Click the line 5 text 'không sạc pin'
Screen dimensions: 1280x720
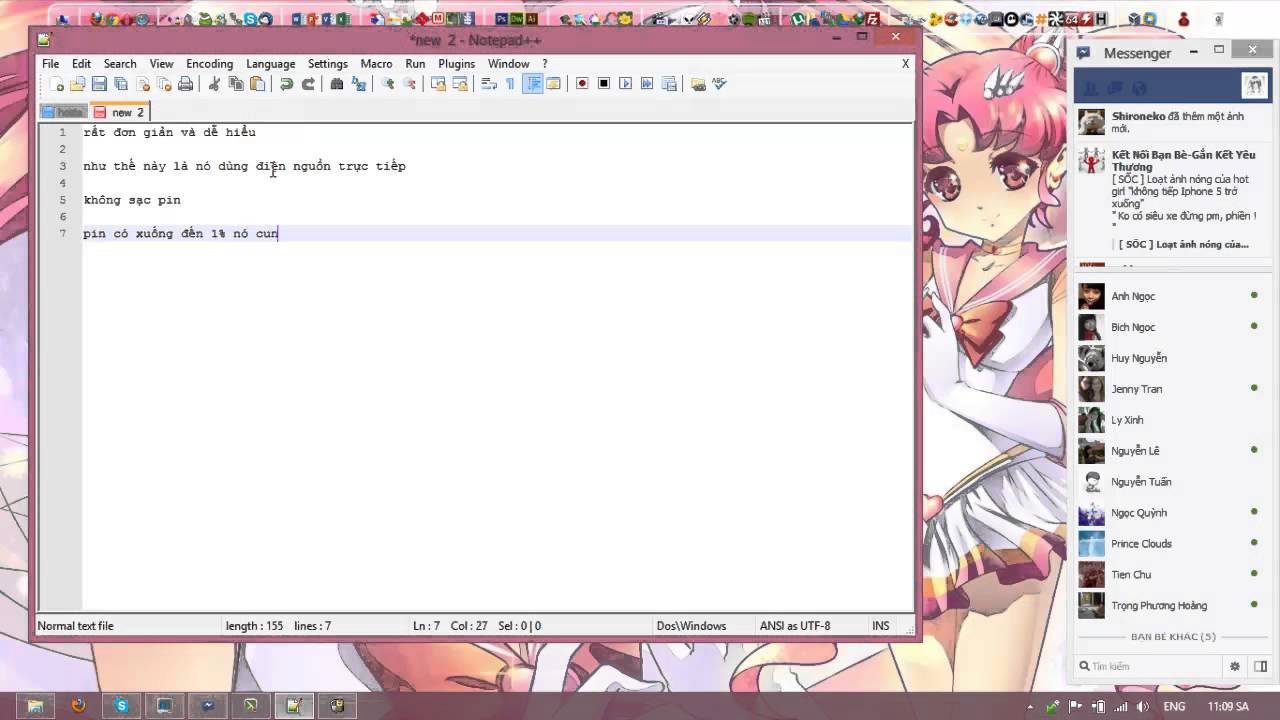coord(132,200)
